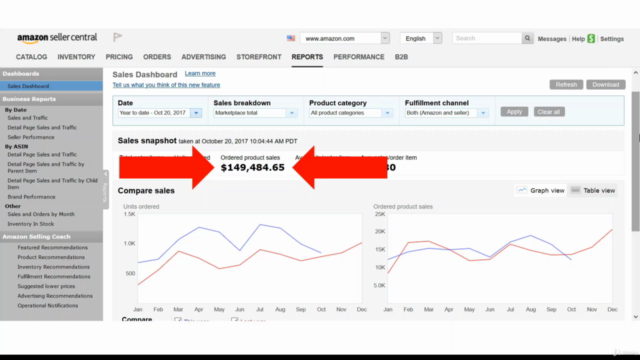
Task: Open the PRICING menu
Action: coord(119,57)
